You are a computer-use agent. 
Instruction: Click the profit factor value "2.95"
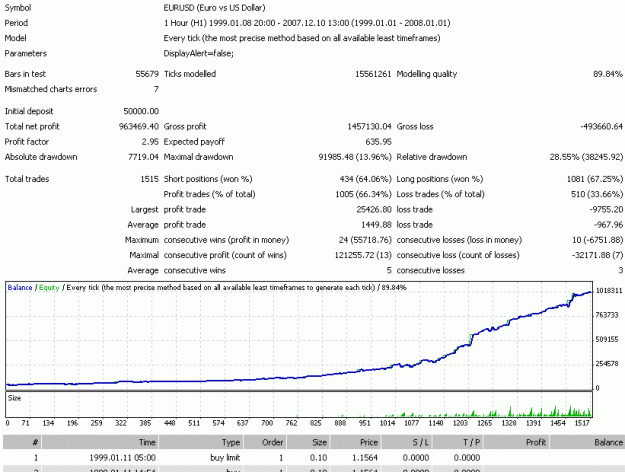[150, 142]
